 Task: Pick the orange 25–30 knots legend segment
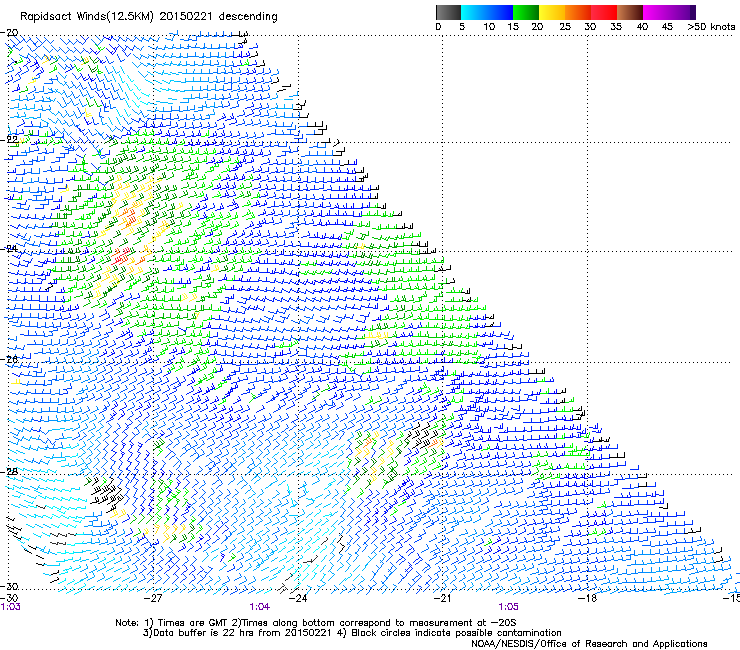(x=578, y=12)
